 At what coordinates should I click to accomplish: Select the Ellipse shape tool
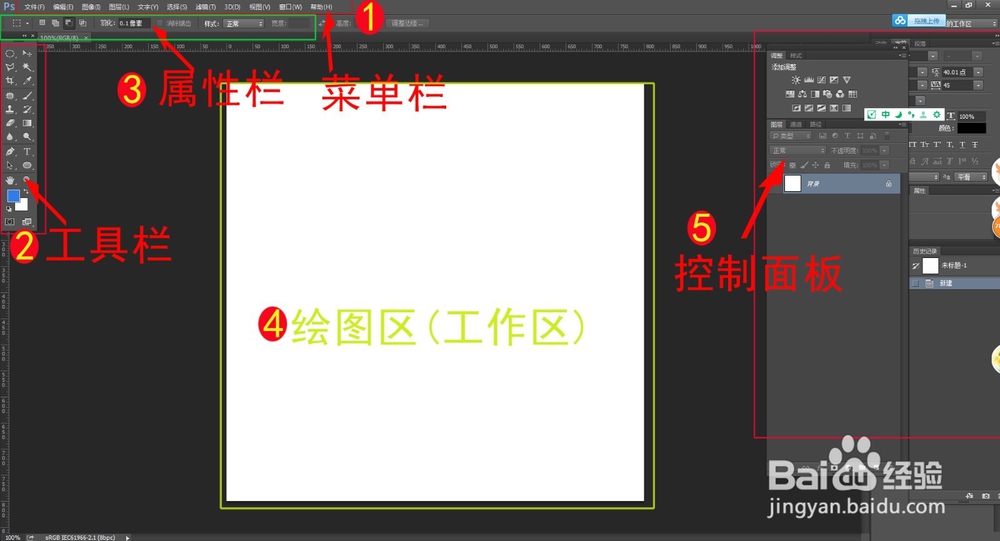pyautogui.click(x=27, y=166)
